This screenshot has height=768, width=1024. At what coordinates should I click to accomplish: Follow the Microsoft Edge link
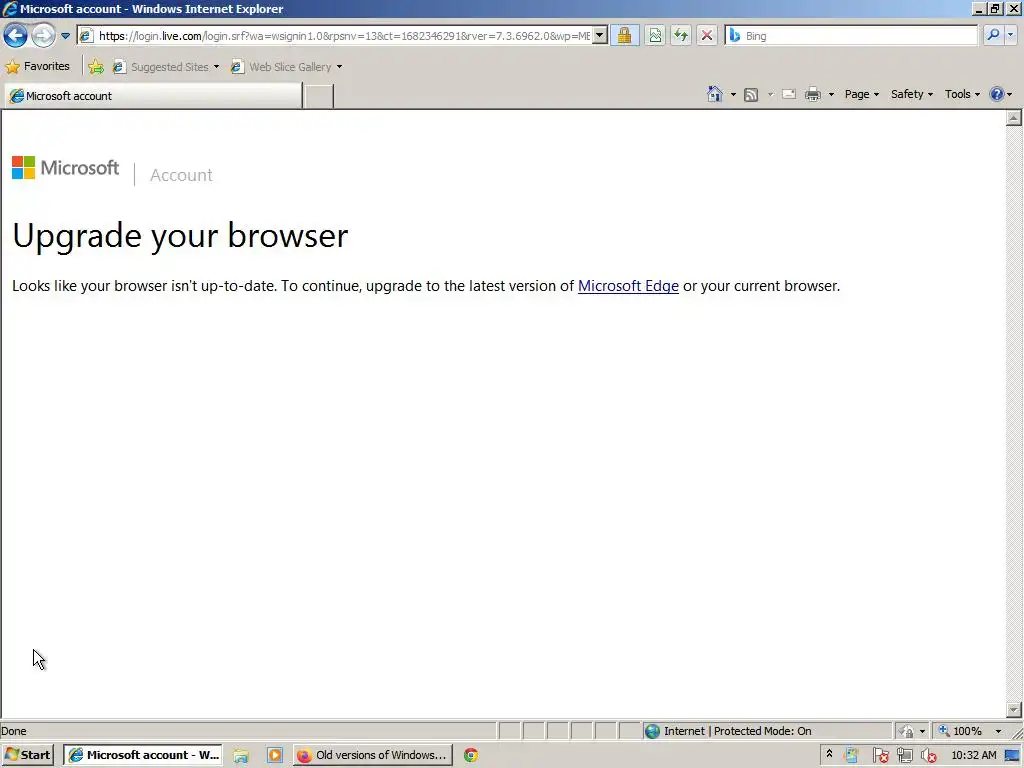point(628,286)
